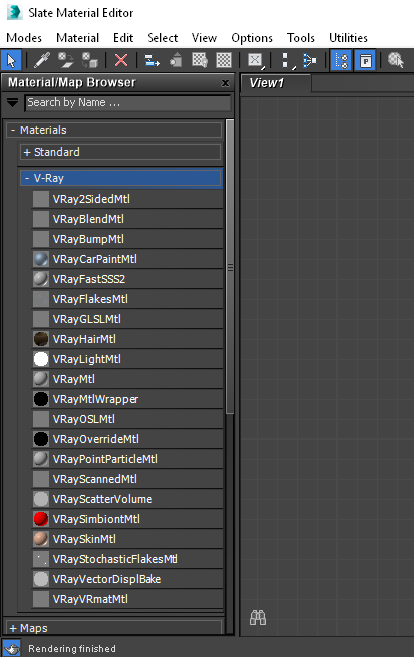Collapse the Materials group
The width and height of the screenshot is (414, 657).
(x=114, y=130)
